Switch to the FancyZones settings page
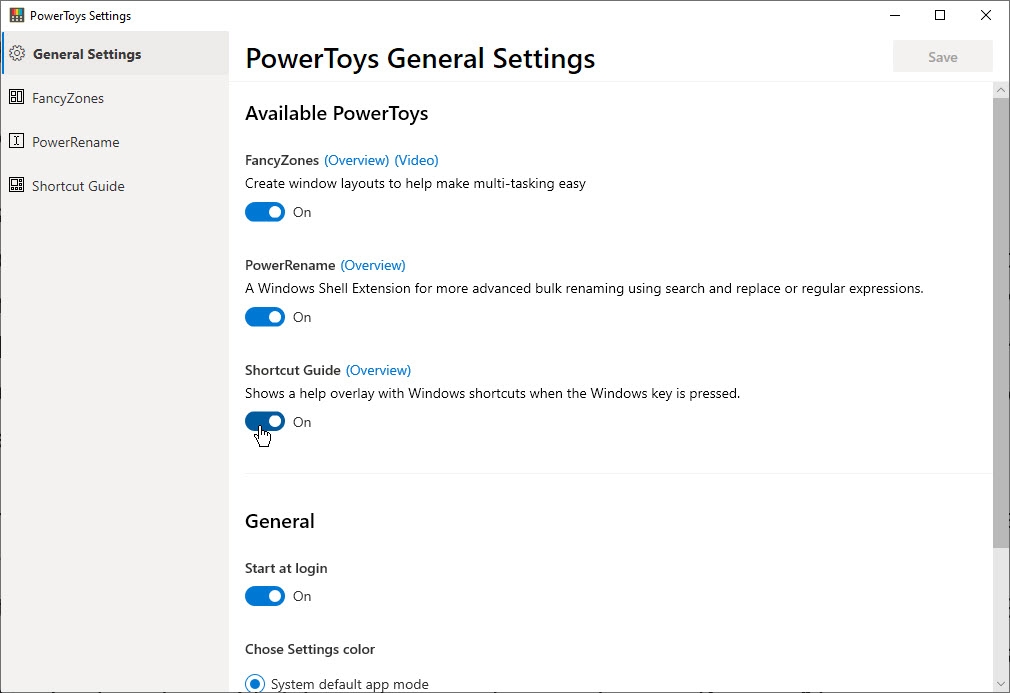 tap(66, 97)
